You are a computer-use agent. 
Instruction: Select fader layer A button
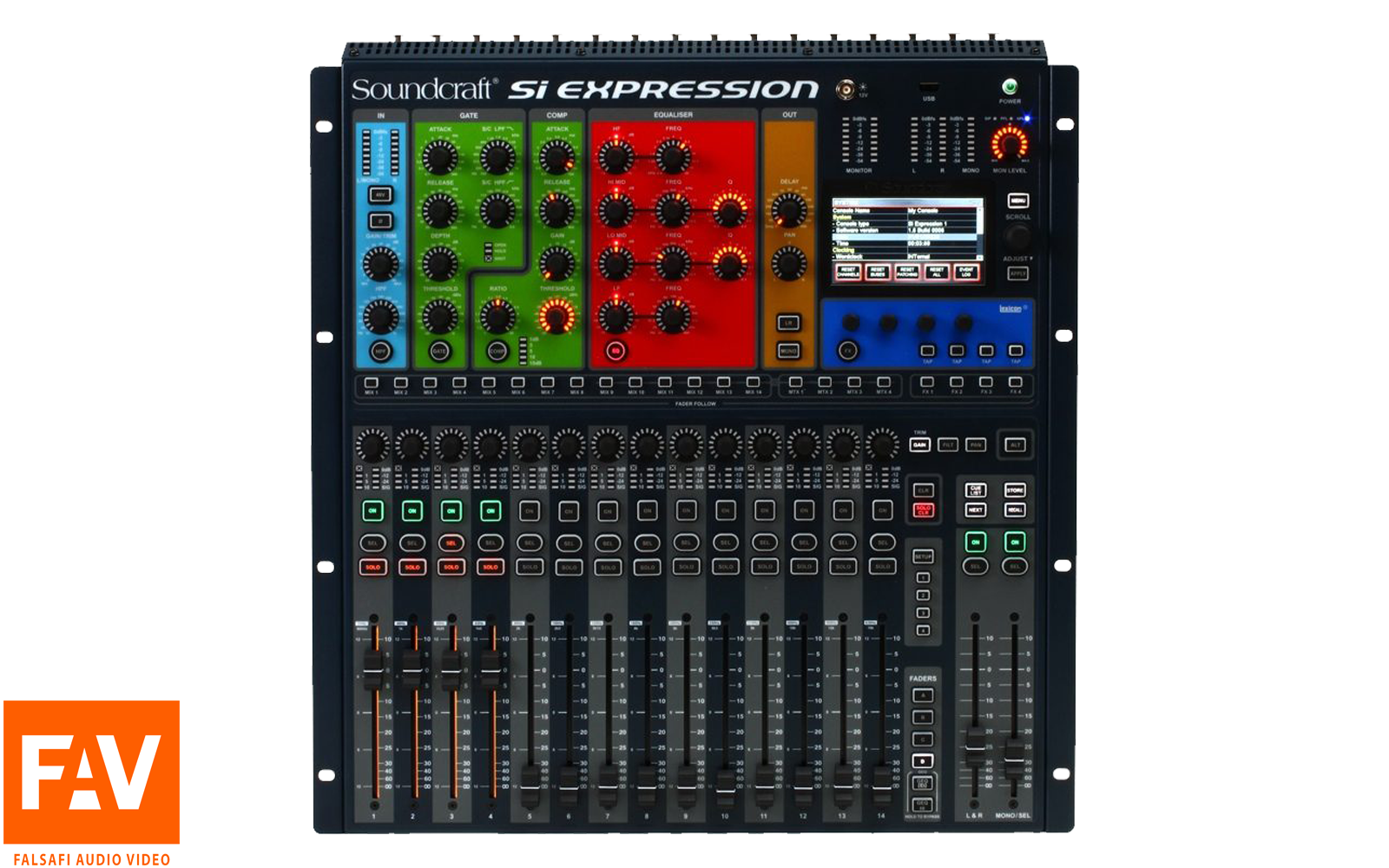(x=923, y=695)
